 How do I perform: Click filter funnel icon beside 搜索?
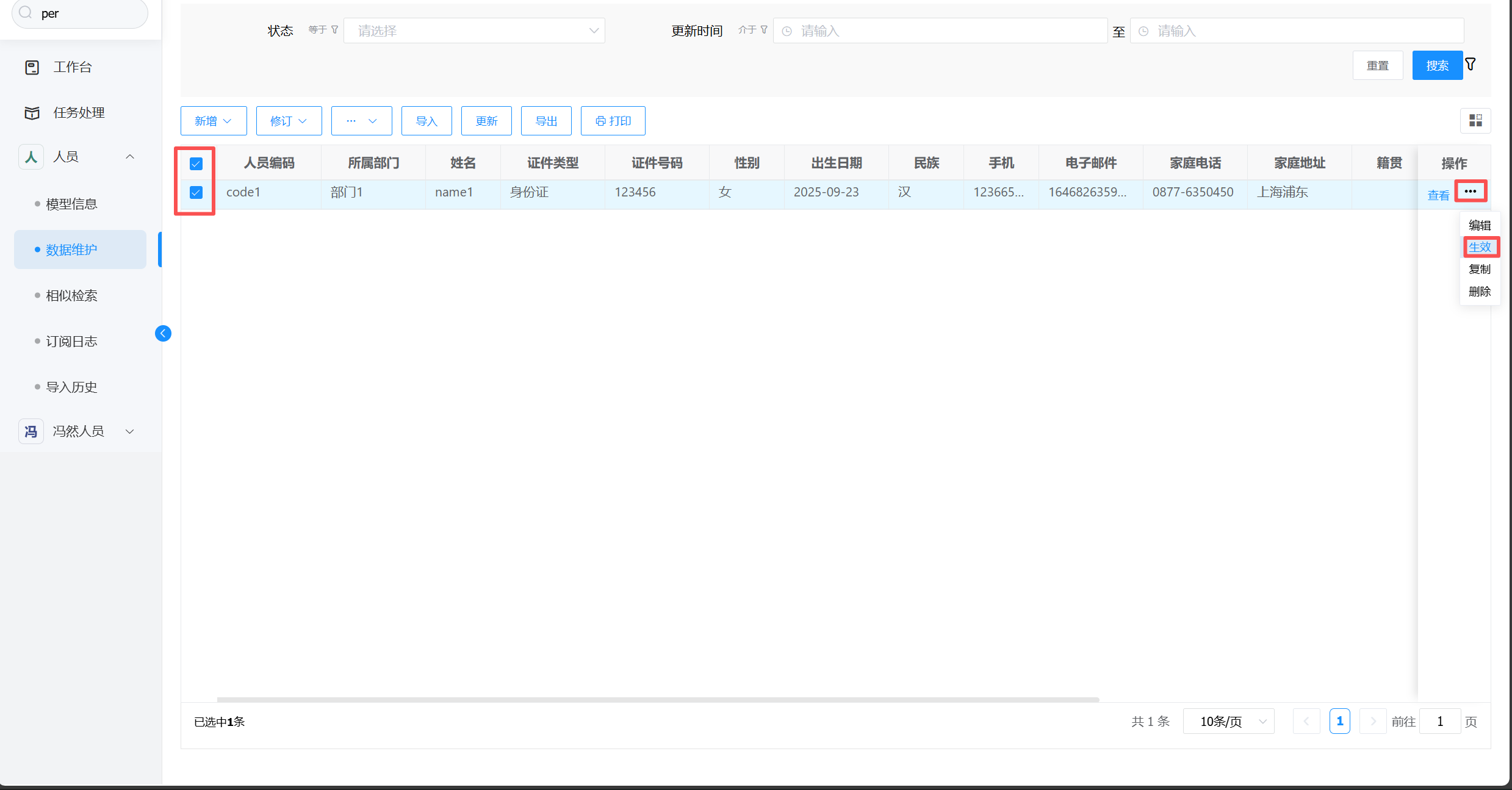(x=1471, y=64)
